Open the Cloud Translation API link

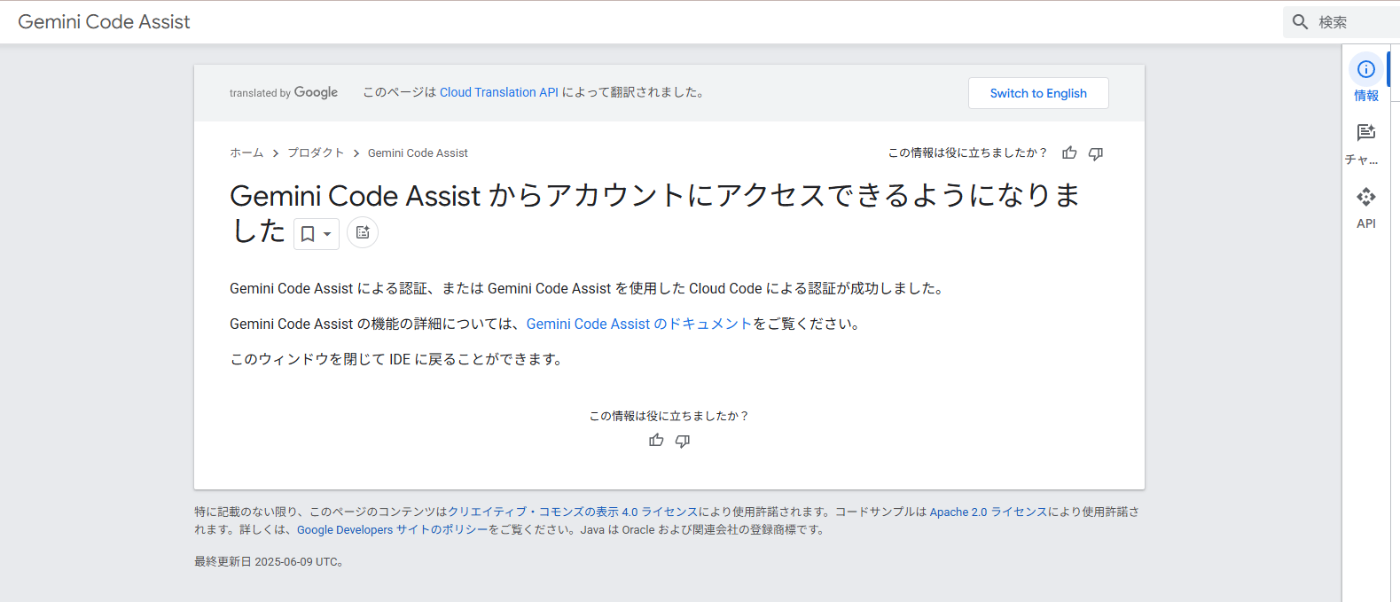[499, 92]
